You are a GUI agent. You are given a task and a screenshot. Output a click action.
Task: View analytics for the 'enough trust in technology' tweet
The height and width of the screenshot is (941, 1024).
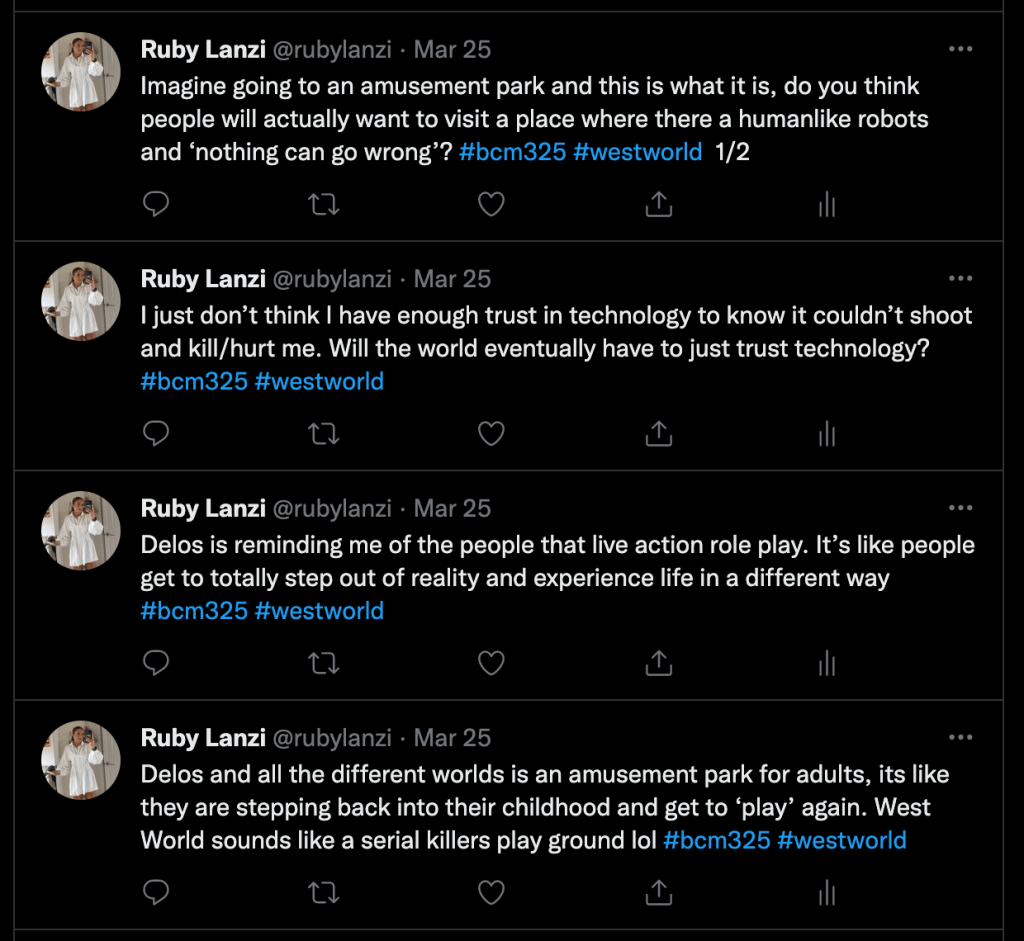click(826, 433)
